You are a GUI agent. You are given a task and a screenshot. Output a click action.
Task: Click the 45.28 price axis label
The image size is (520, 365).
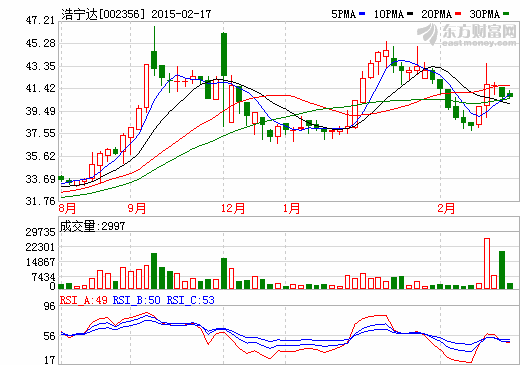[x=40, y=43]
